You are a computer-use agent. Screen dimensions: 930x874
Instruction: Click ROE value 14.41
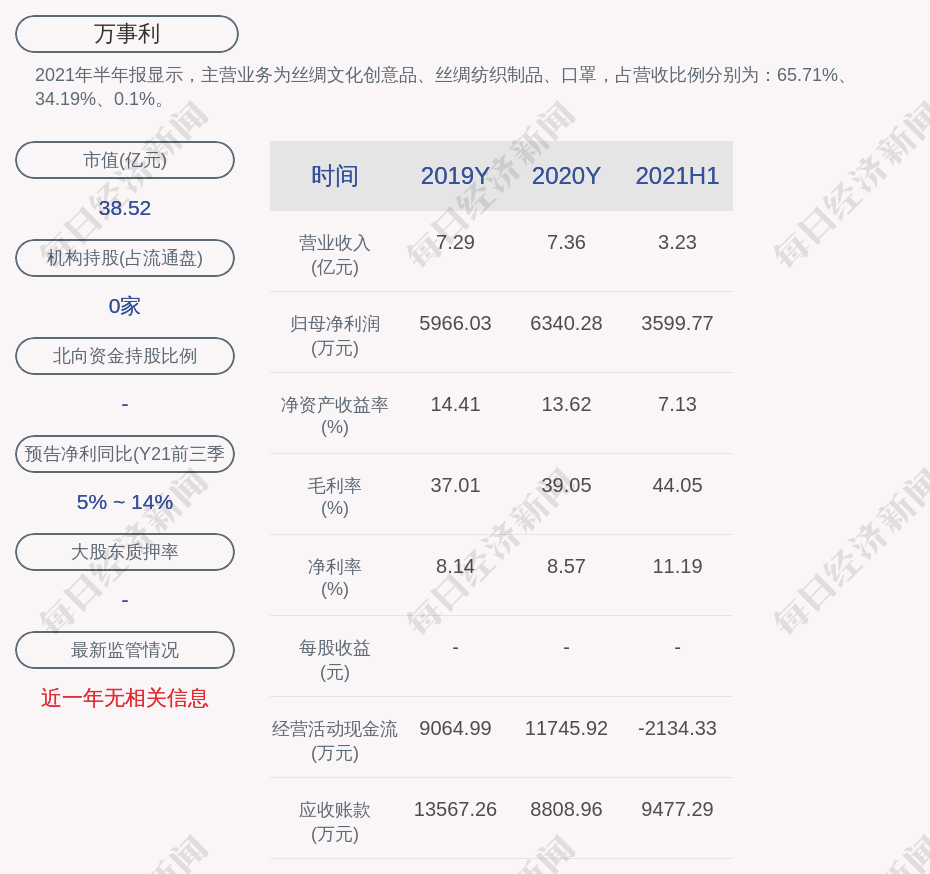455,404
